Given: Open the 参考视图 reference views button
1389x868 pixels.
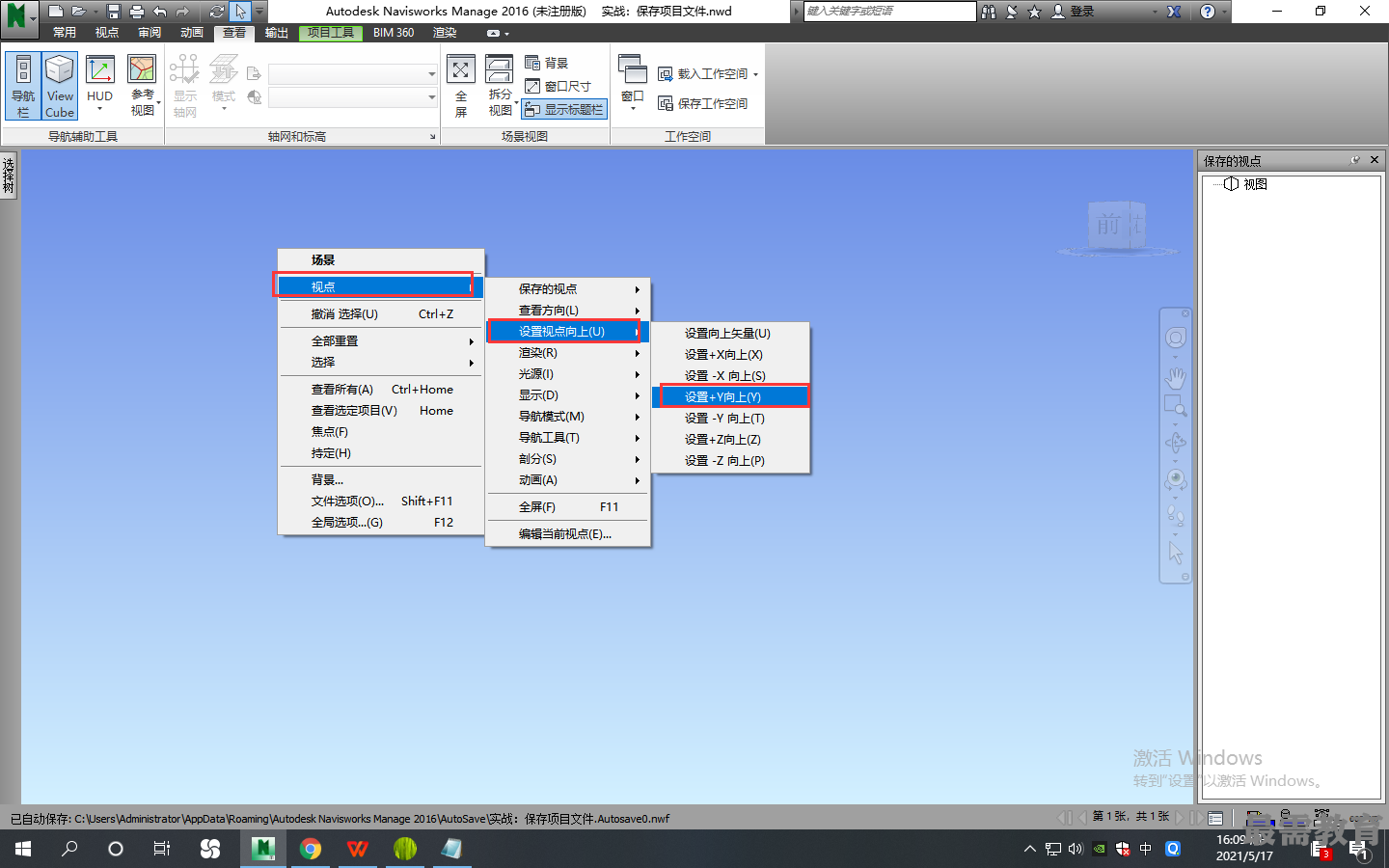Looking at the screenshot, I should (143, 87).
